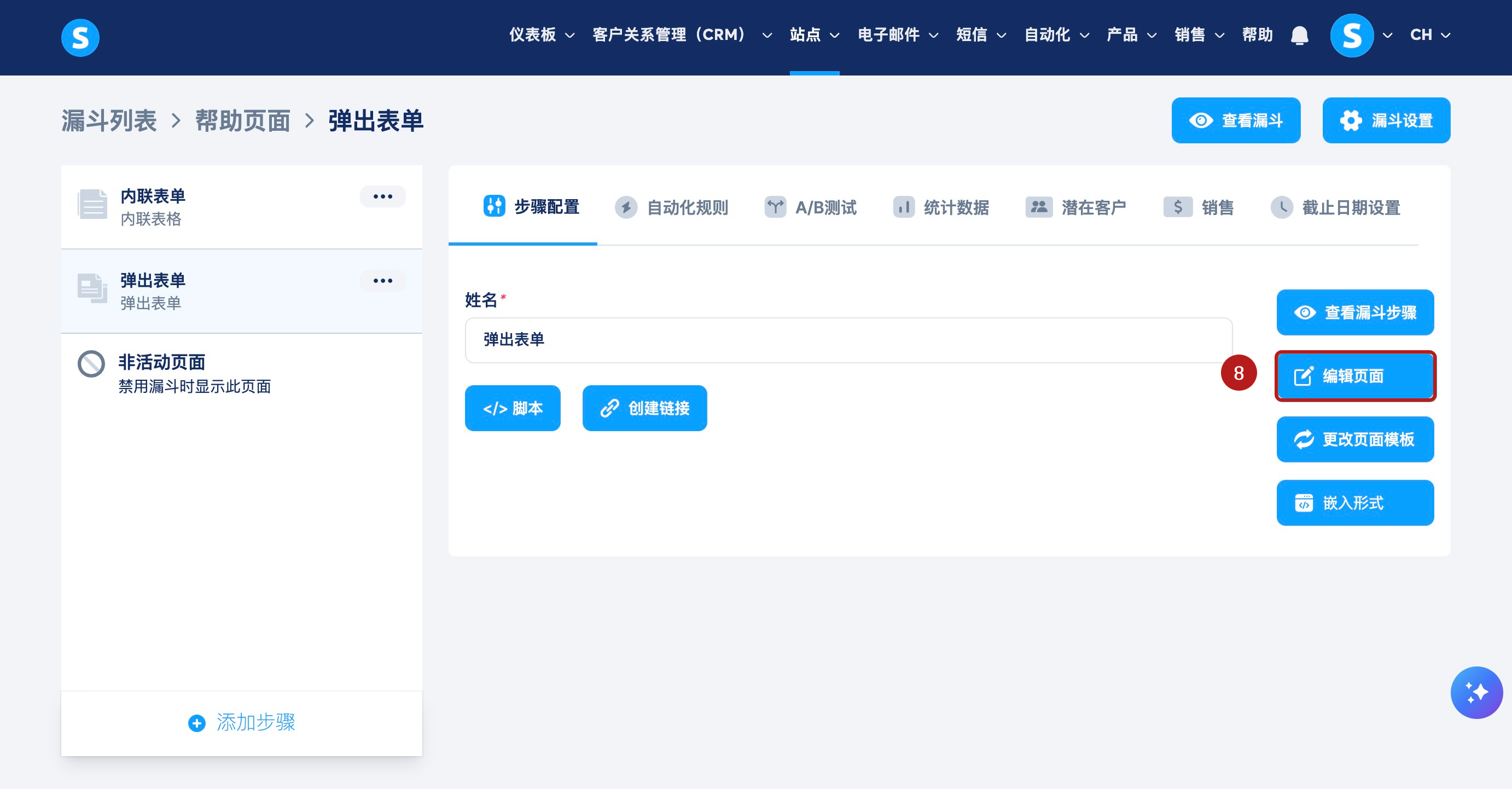
Task: Open the three-dot menu for 内联表单 step
Action: point(383,196)
